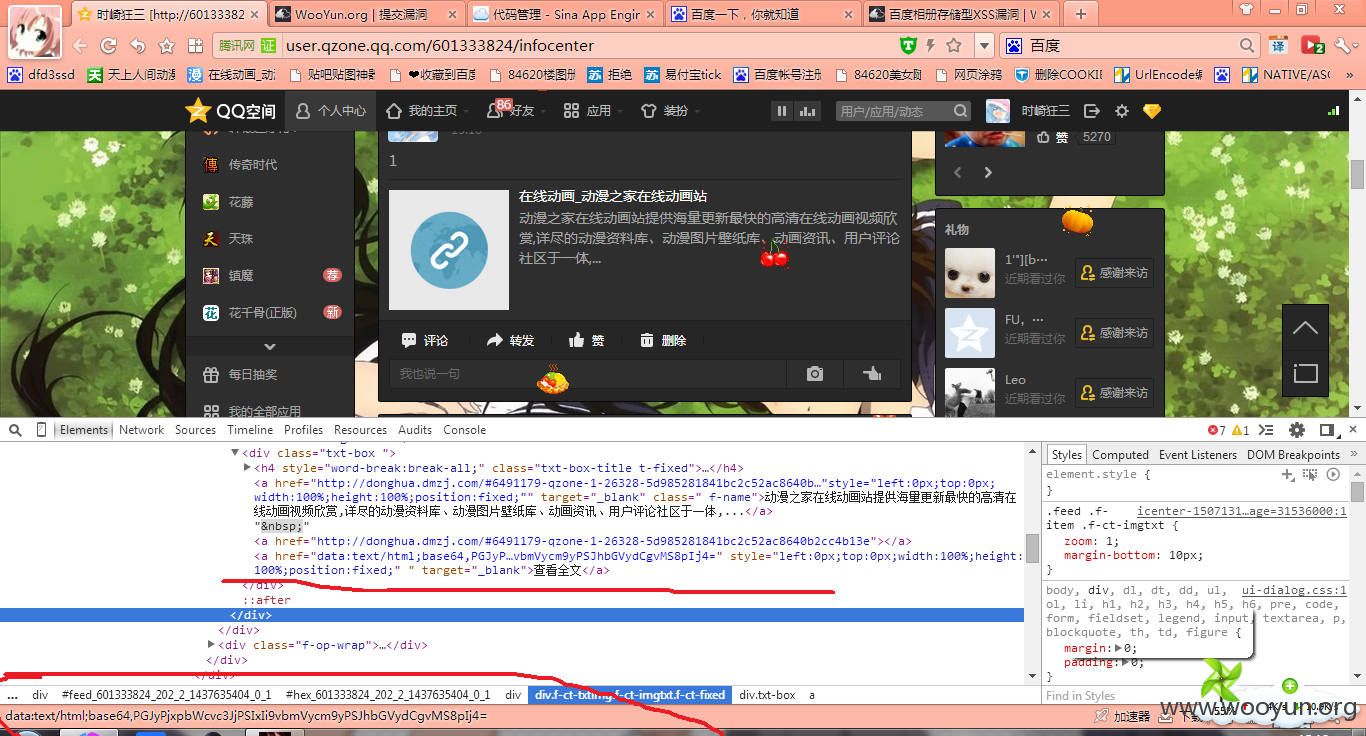Toggle console drawer icon in DevTools
1366x736 pixels.
pos(1266,430)
